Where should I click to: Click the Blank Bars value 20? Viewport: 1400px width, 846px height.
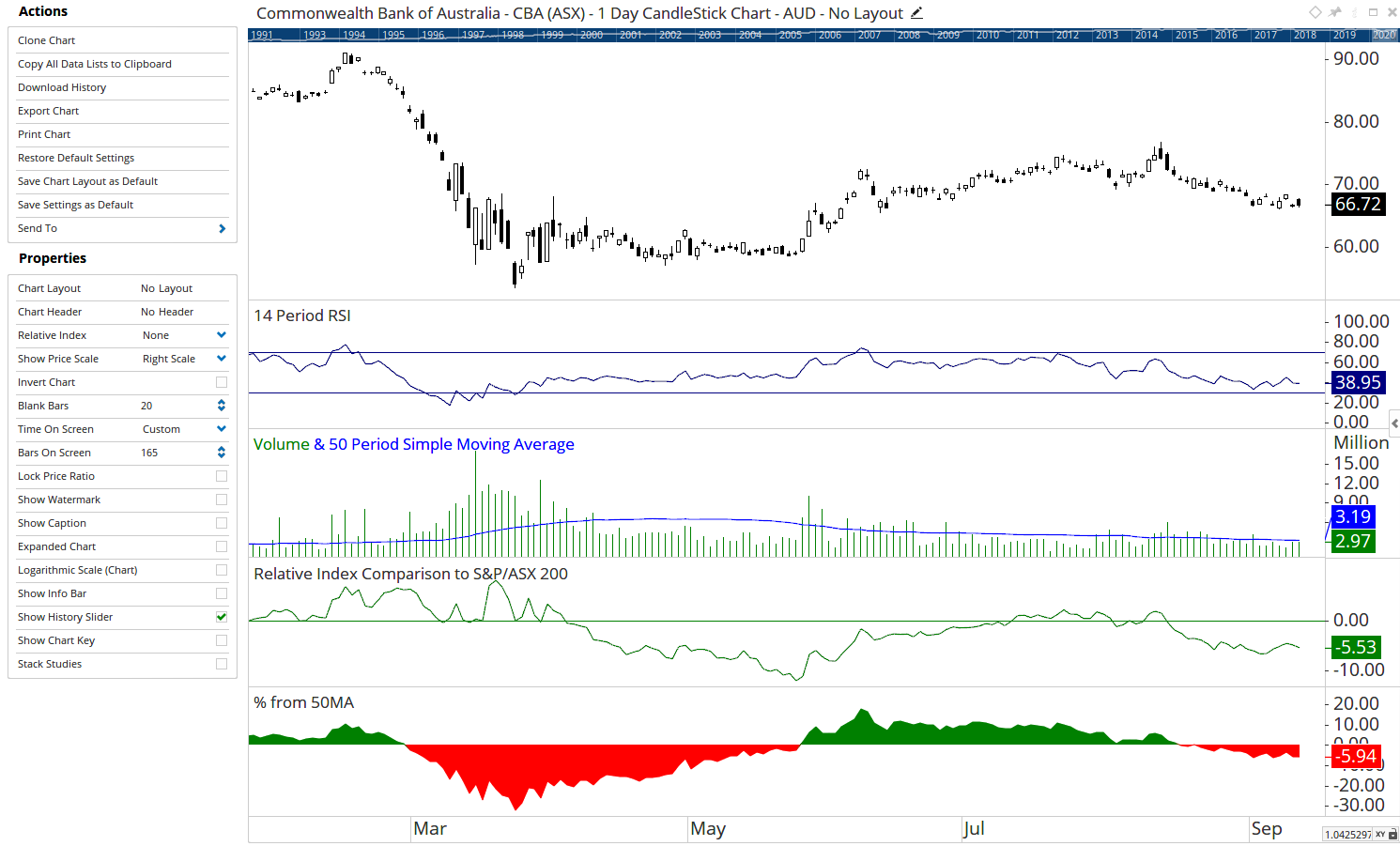coord(146,406)
